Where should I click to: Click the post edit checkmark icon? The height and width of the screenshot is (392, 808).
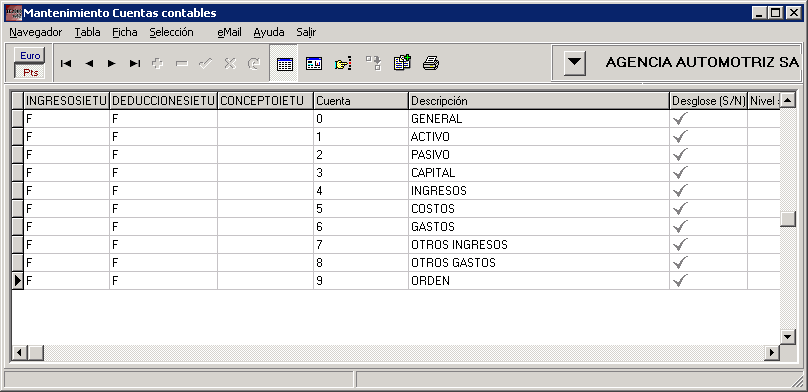click(205, 63)
